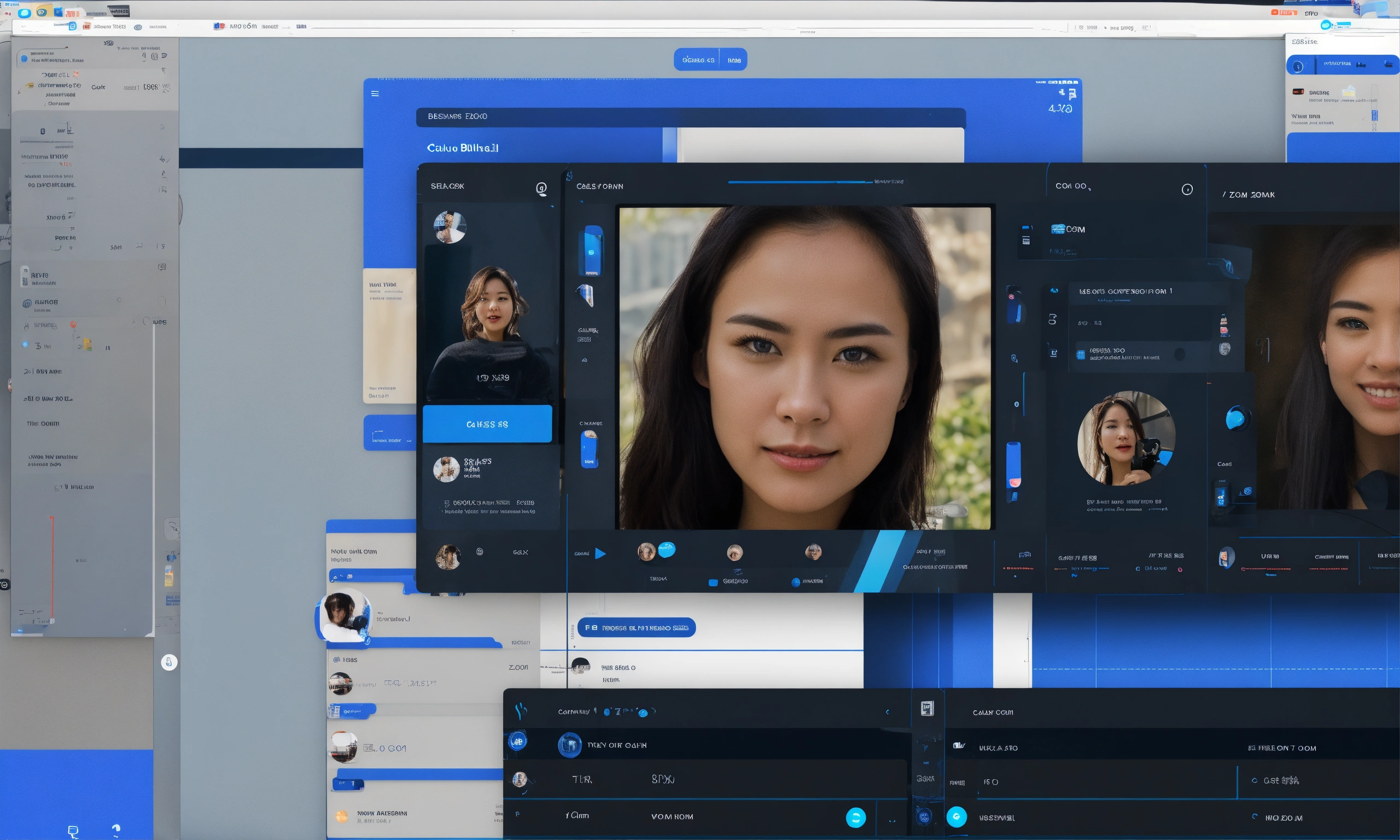Click the icon beside BLIIEO in the grey panel

click(x=24, y=277)
